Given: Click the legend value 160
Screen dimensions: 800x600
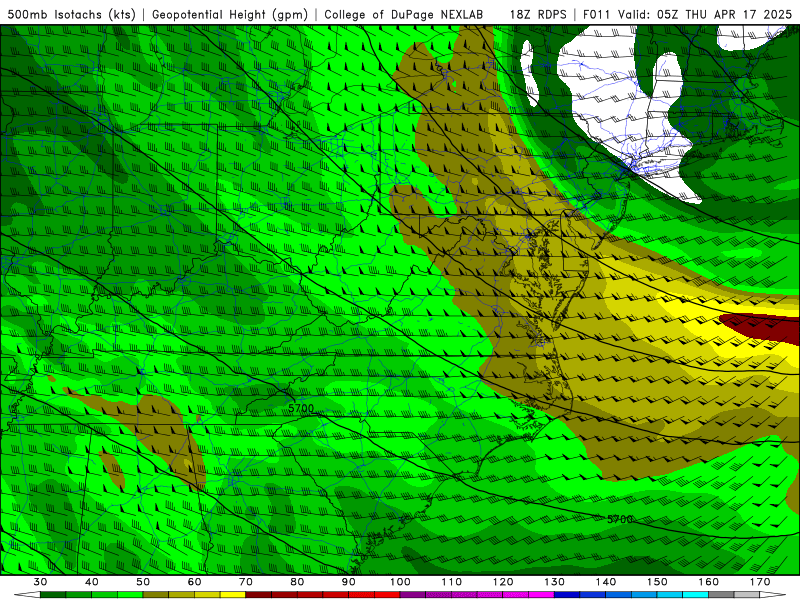Looking at the screenshot, I should (x=709, y=582).
